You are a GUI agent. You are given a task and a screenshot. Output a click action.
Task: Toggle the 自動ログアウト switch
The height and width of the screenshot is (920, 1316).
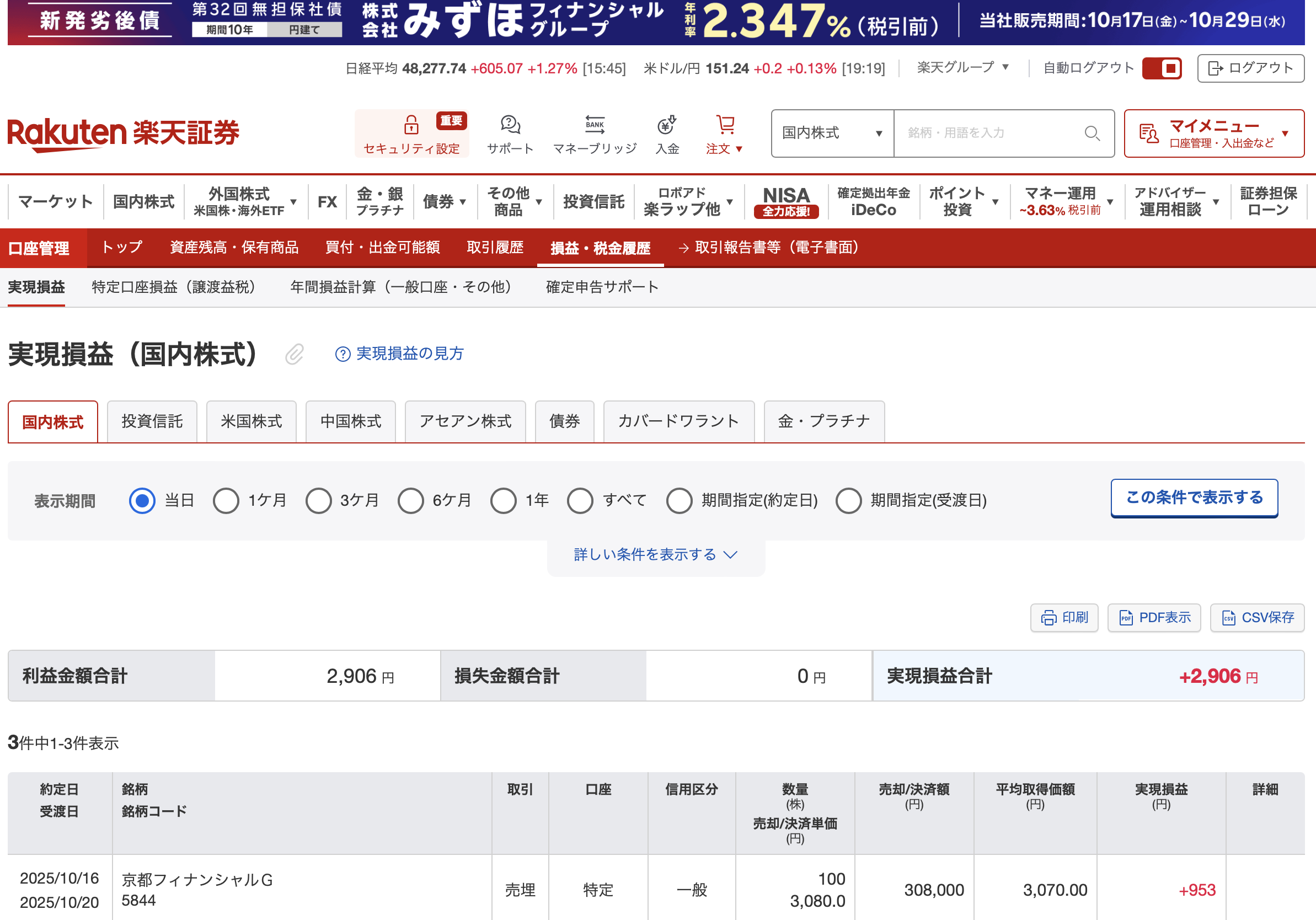(x=1161, y=69)
